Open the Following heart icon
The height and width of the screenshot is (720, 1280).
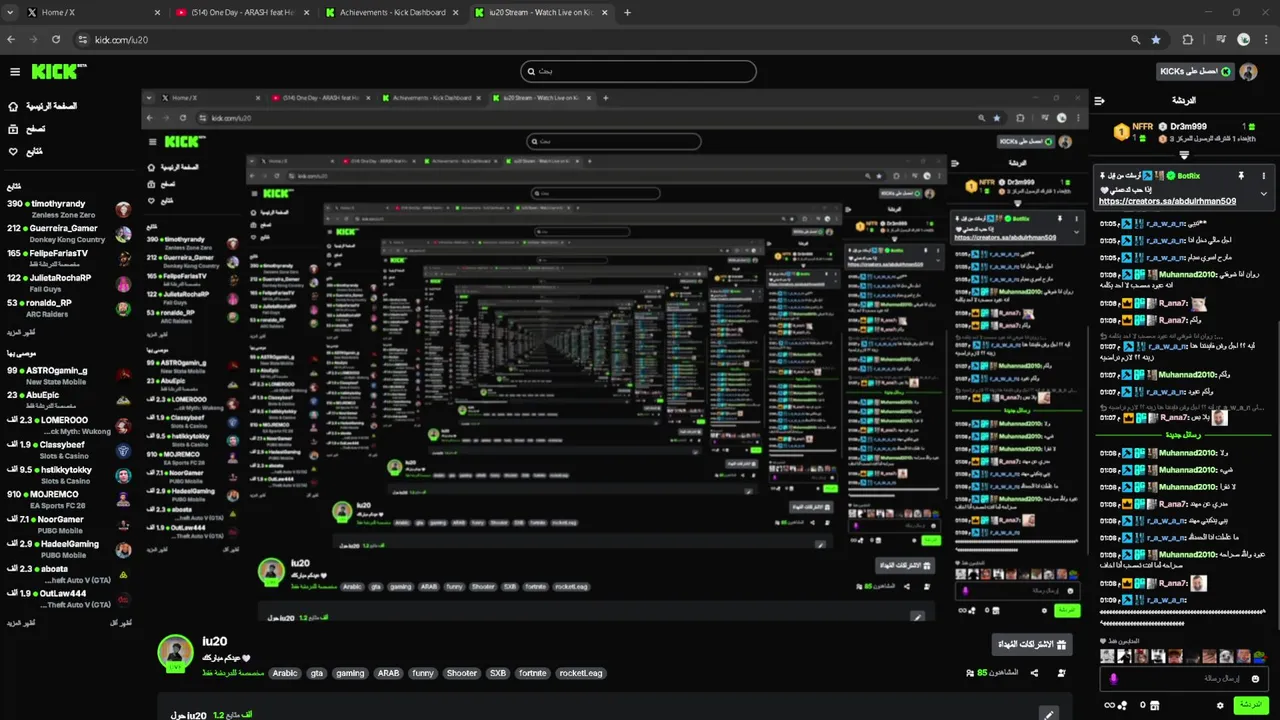point(13,152)
